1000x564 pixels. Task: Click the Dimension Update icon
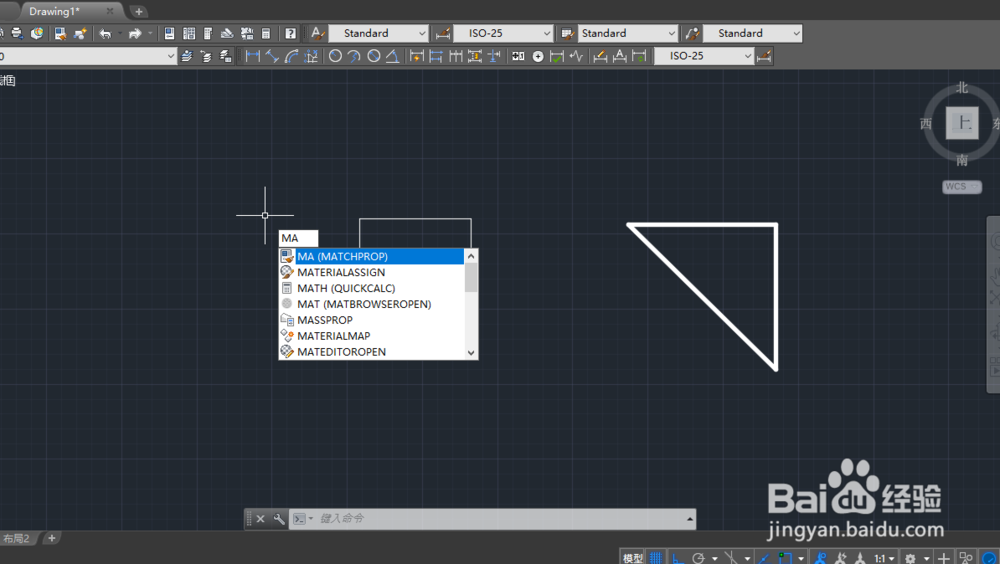pyautogui.click(x=639, y=56)
